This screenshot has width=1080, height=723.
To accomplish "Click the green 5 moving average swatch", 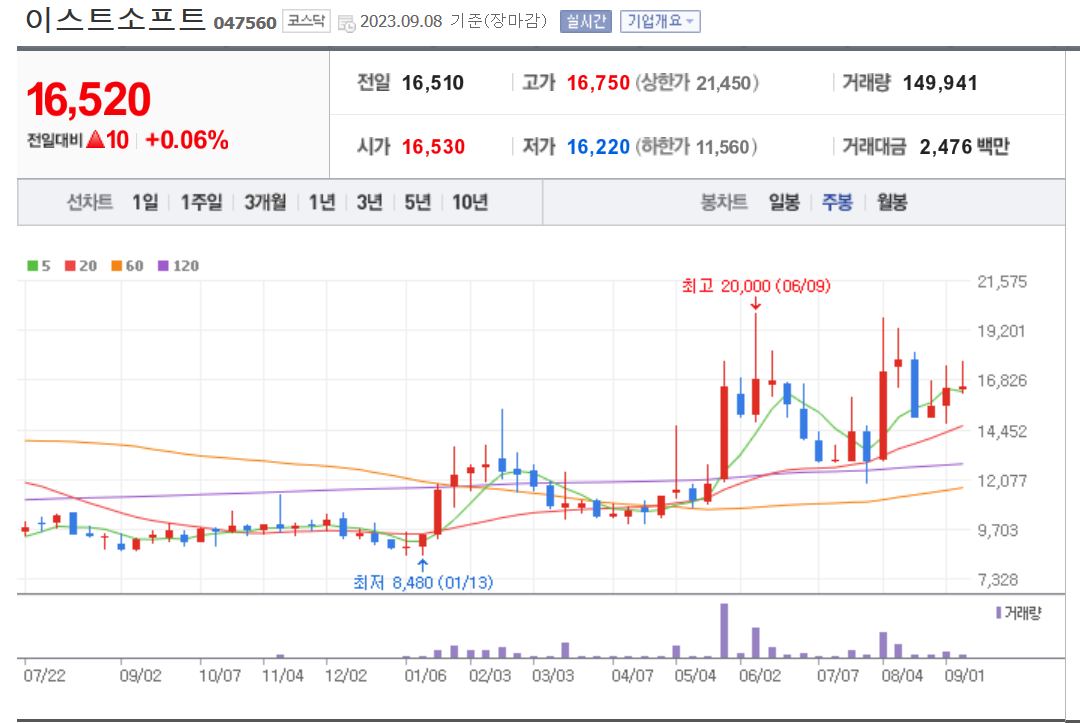I will pos(32,266).
